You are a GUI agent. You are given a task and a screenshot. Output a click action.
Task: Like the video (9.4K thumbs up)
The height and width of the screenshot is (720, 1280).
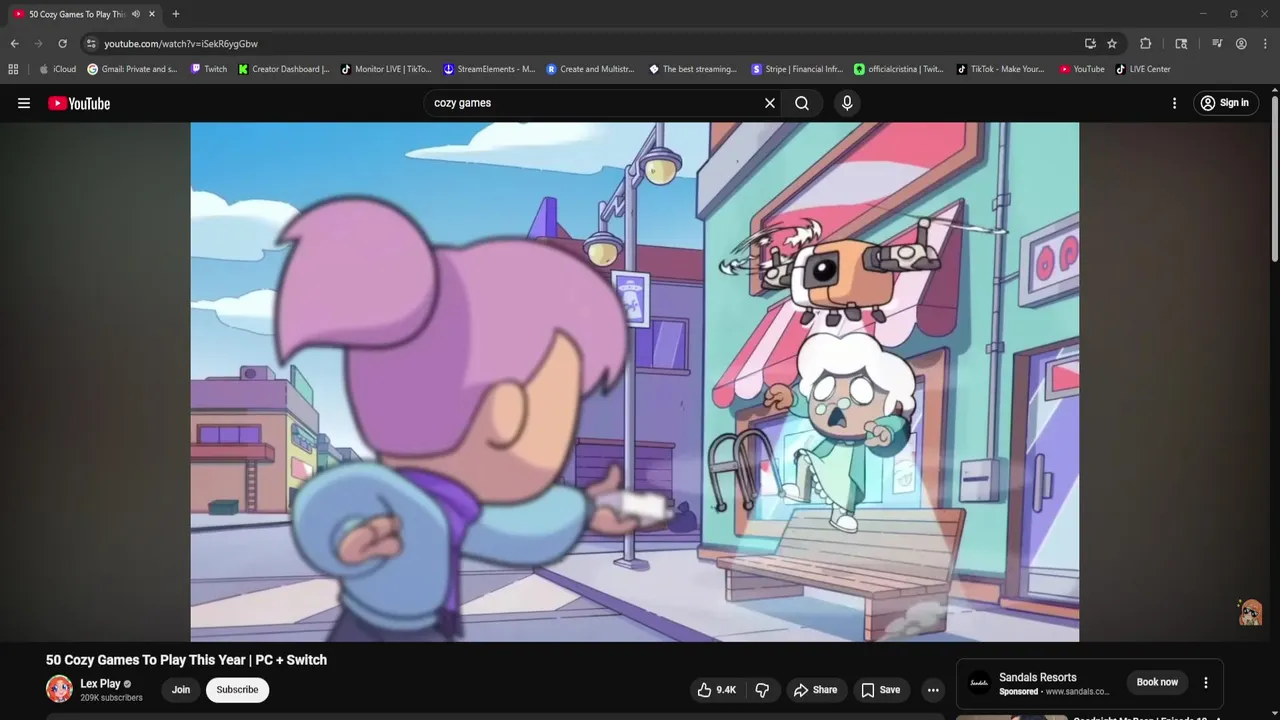717,690
